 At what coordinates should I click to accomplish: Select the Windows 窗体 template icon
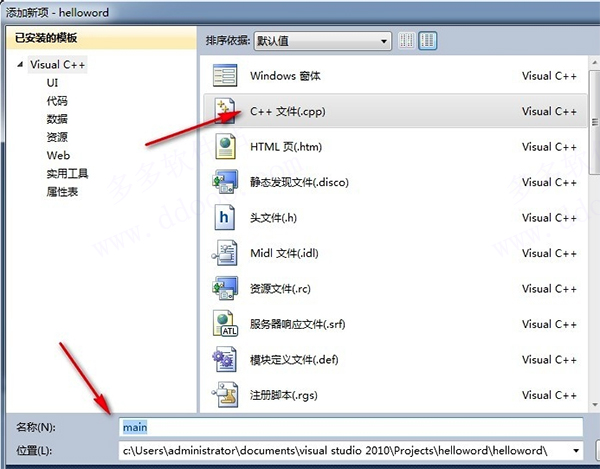click(x=225, y=75)
